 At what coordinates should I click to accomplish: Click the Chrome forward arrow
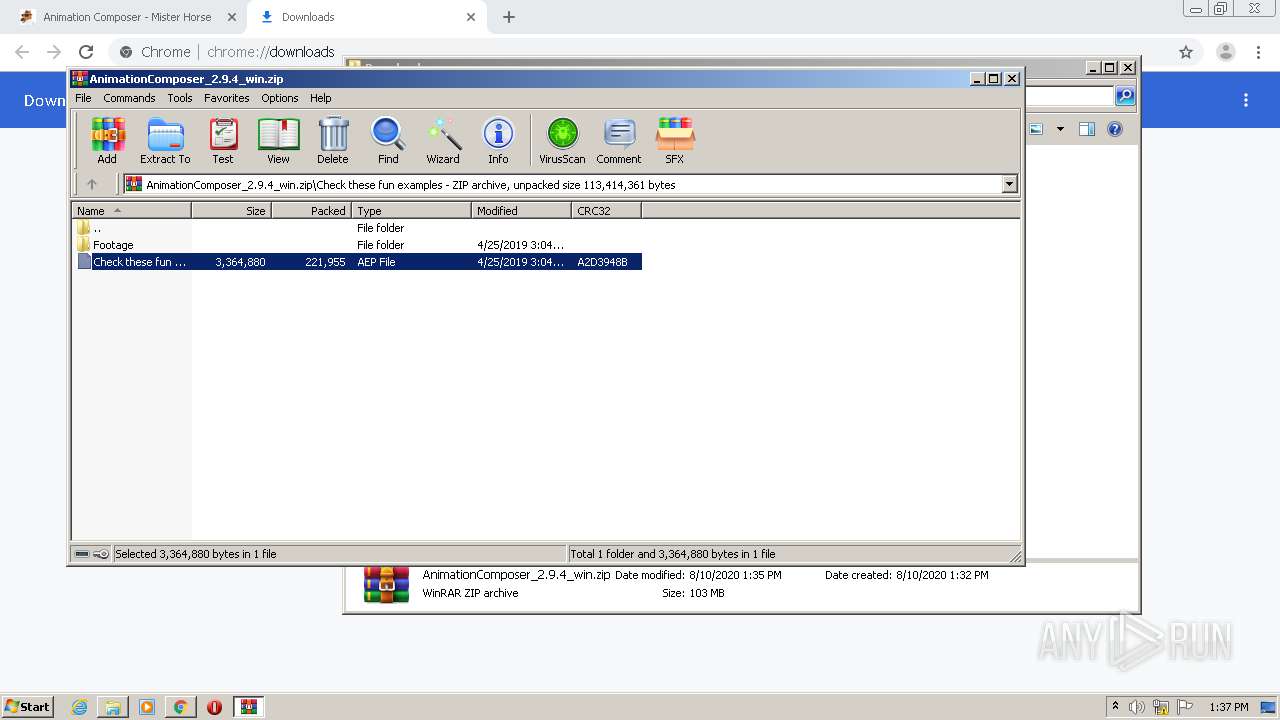click(x=54, y=52)
